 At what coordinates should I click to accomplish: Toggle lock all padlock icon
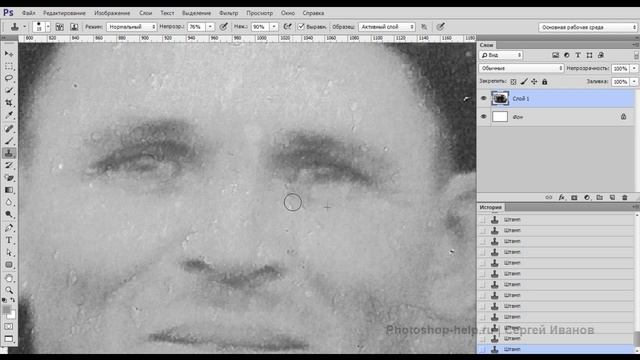(x=544, y=82)
